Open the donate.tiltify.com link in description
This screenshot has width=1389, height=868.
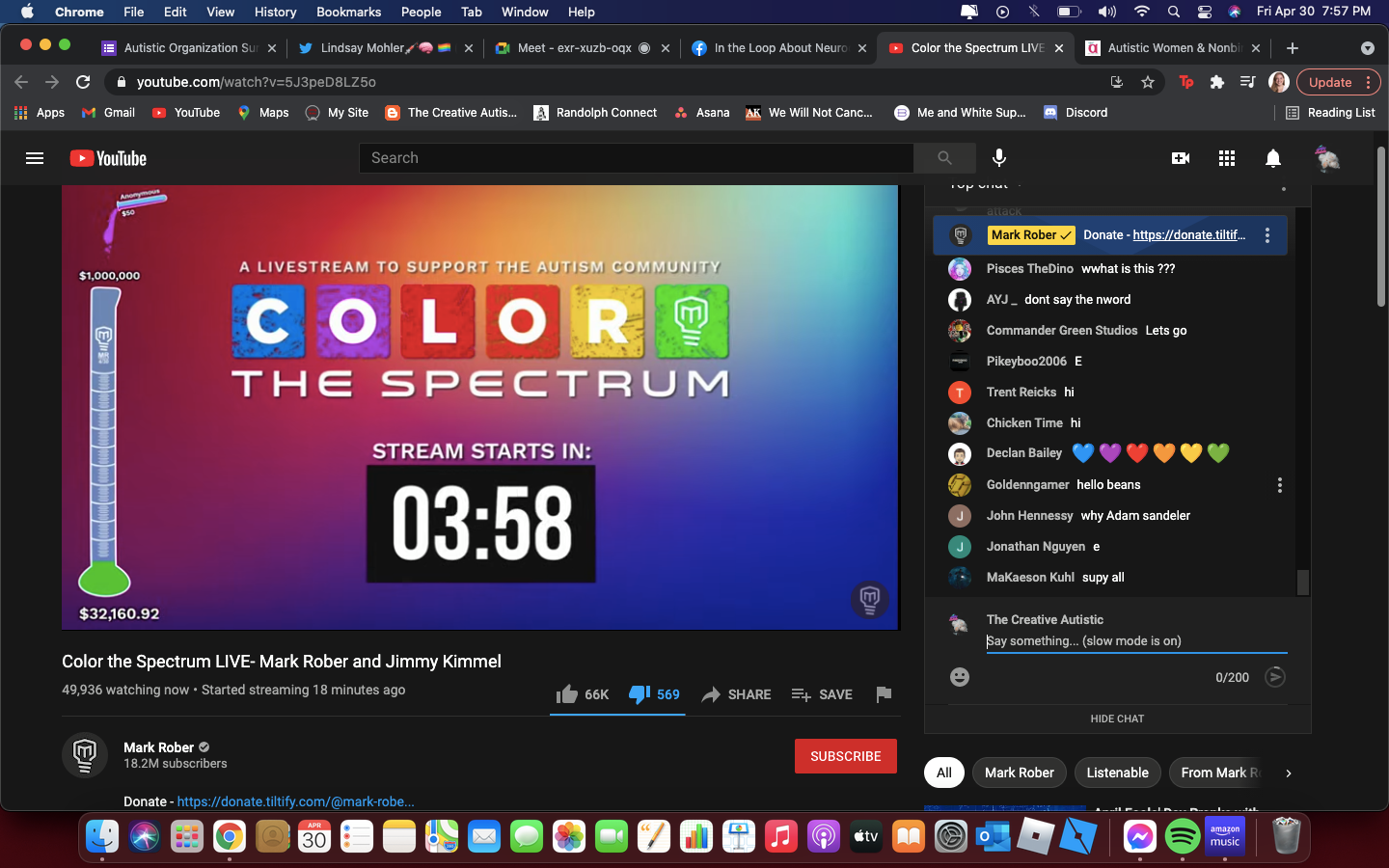[295, 801]
